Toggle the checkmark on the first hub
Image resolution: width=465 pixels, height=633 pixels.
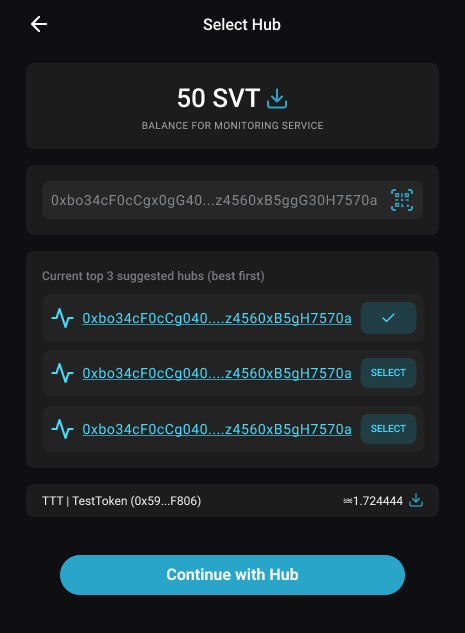tap(388, 318)
